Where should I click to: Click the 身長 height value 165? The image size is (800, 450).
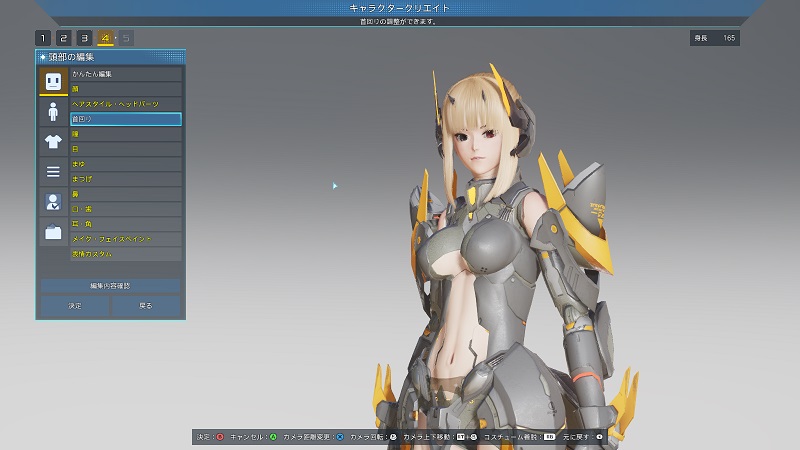(x=729, y=38)
